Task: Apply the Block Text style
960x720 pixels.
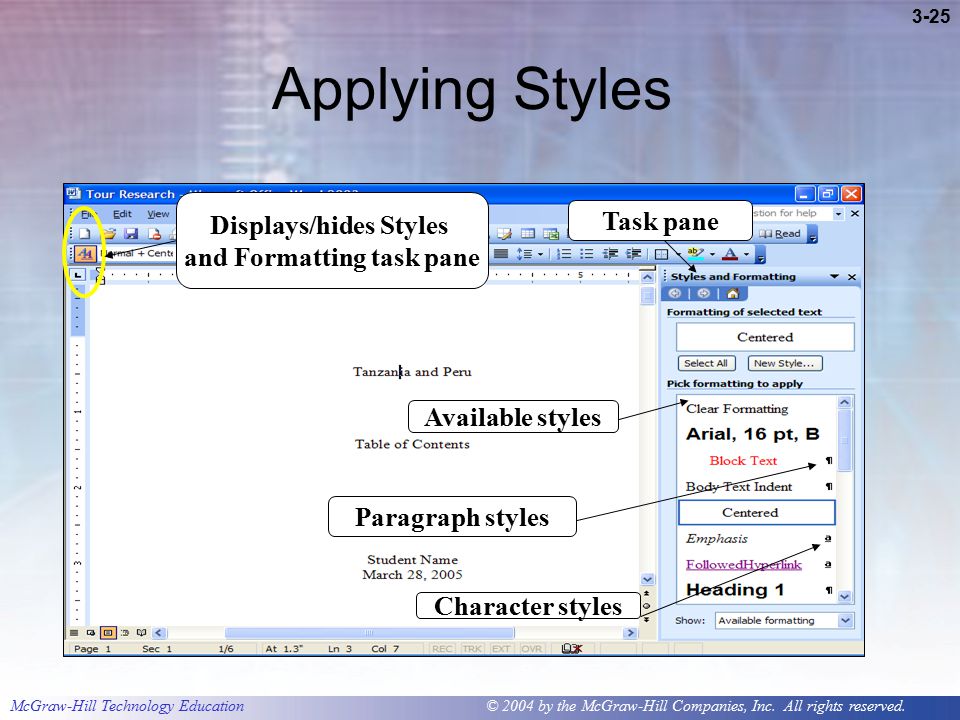Action: [757, 460]
